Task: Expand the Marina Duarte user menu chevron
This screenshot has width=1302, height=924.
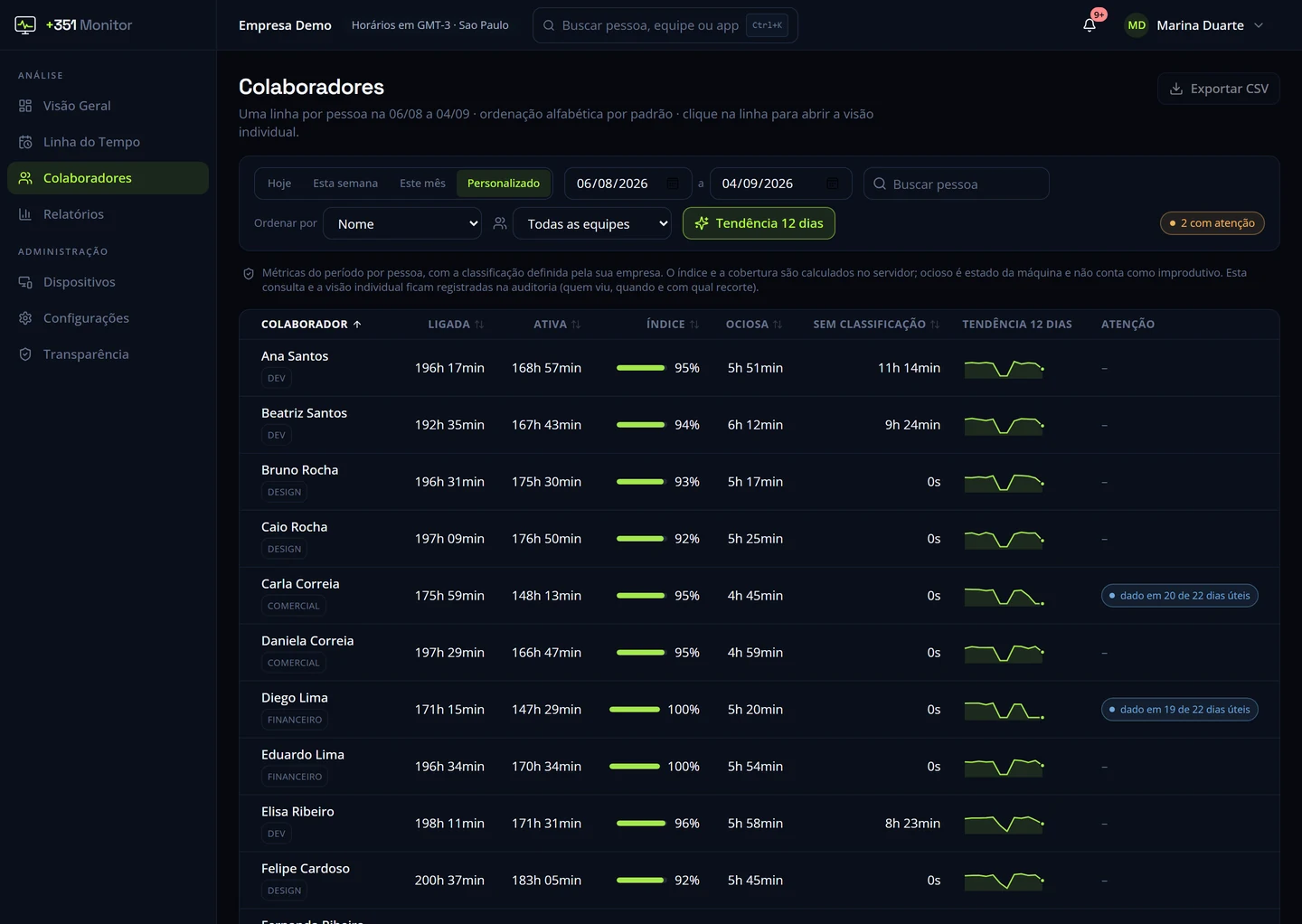Action: coord(1259,25)
